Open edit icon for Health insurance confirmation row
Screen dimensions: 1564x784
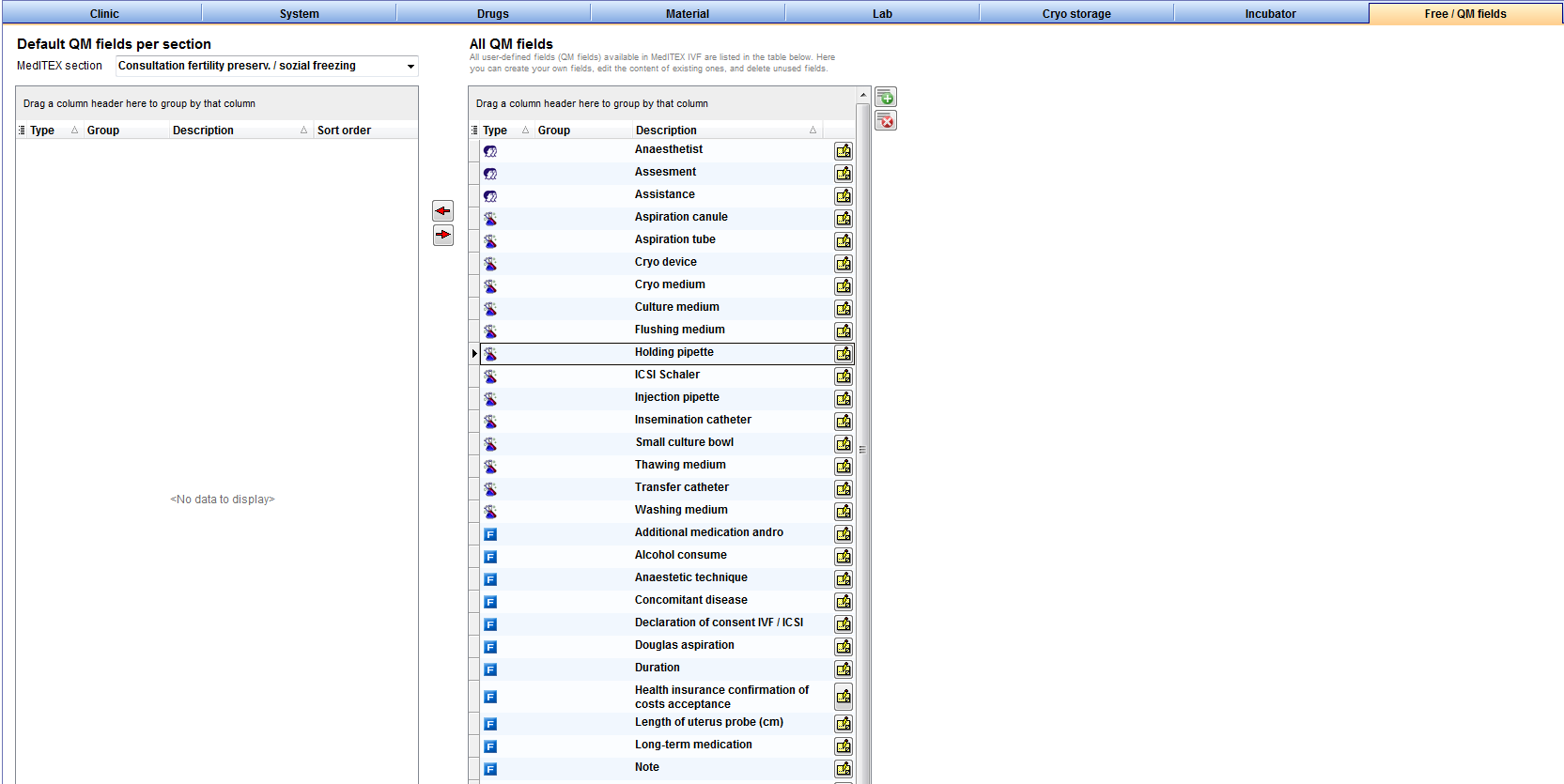click(844, 697)
